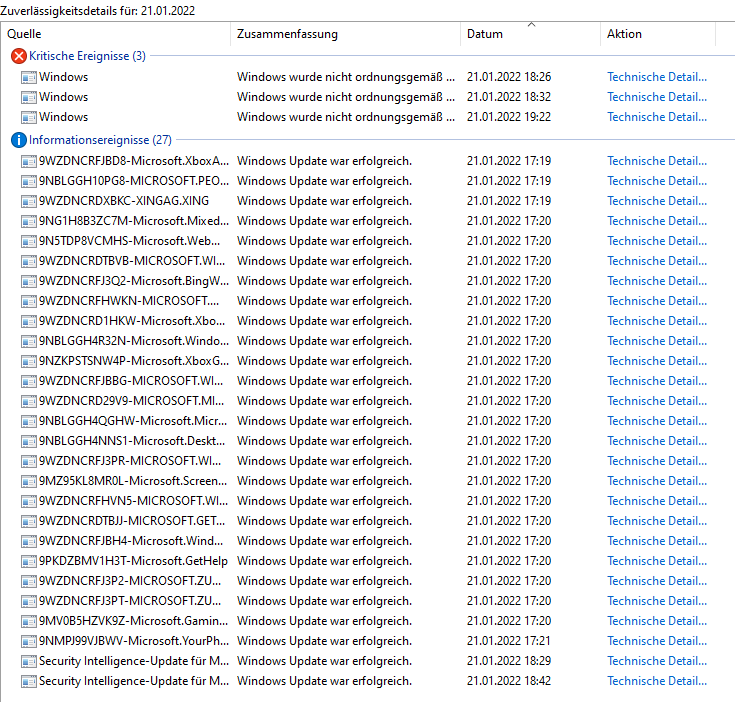Click the date 21.01.2022 17:21
Image resolution: width=735 pixels, height=702 pixels.
pos(509,641)
